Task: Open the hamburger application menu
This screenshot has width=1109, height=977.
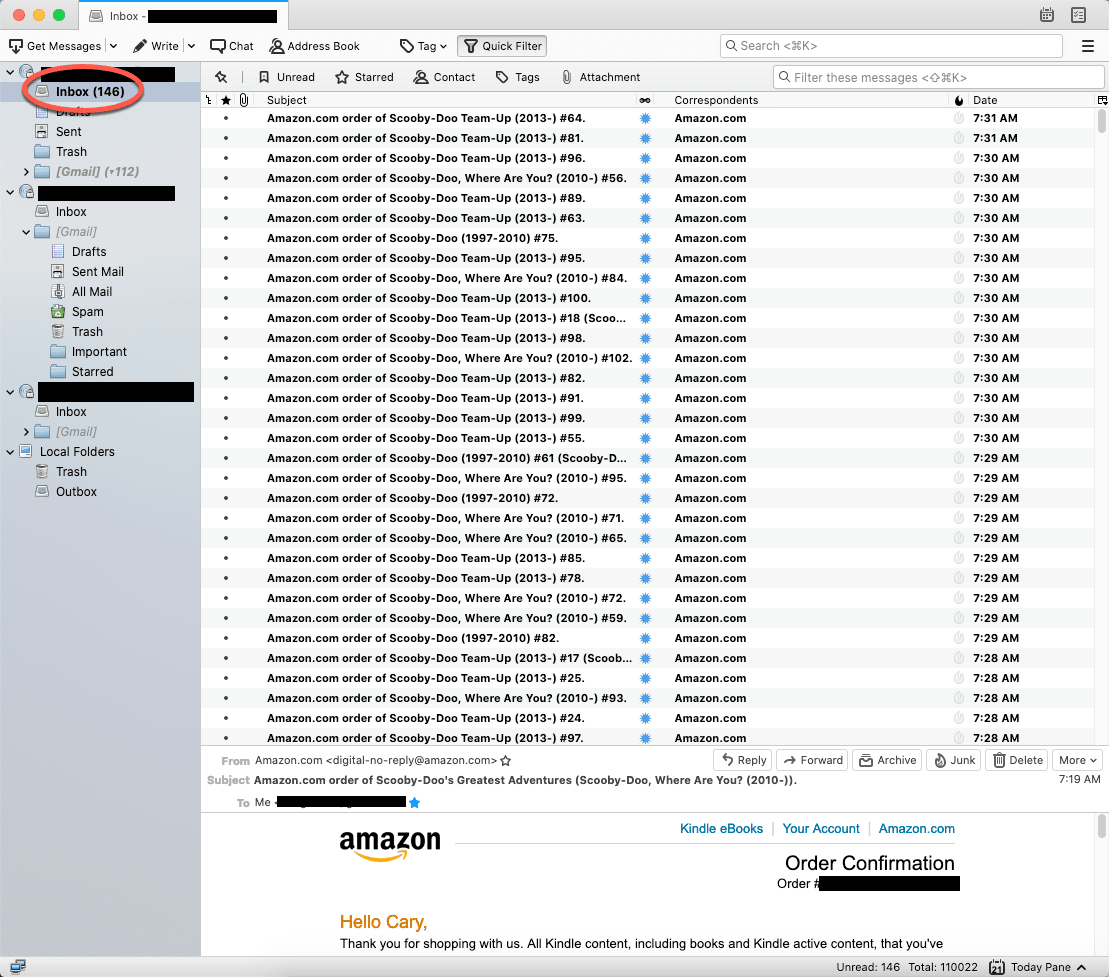Action: (1088, 46)
